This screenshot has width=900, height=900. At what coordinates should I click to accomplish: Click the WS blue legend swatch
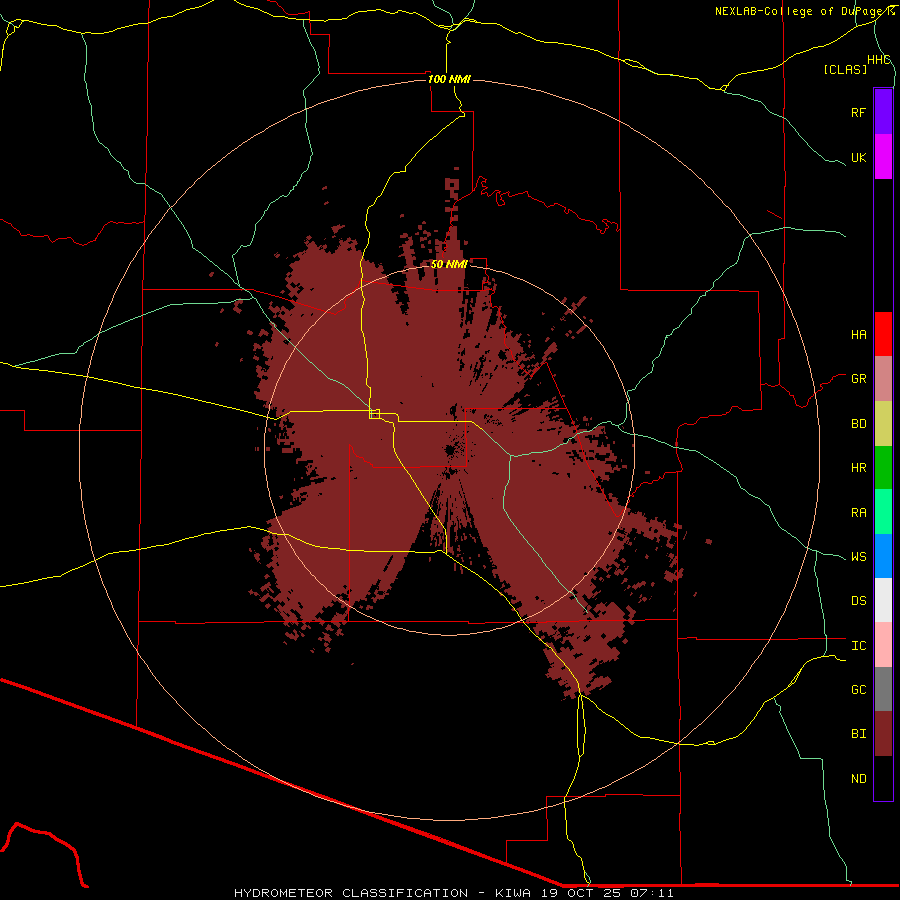click(883, 556)
